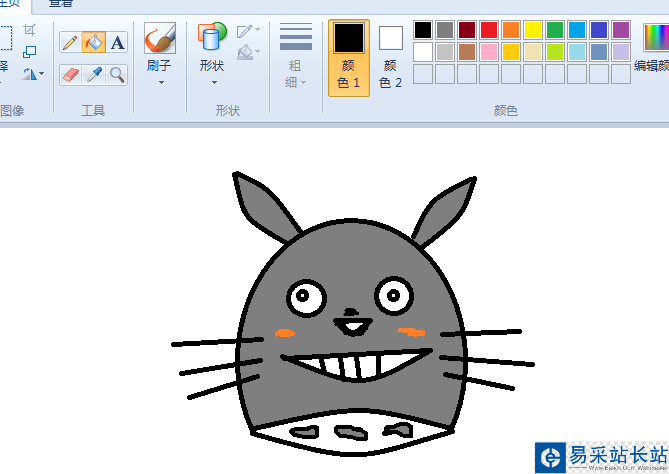The image size is (669, 474).
Task: Pick the light yellow cream swatch
Action: tap(533, 52)
